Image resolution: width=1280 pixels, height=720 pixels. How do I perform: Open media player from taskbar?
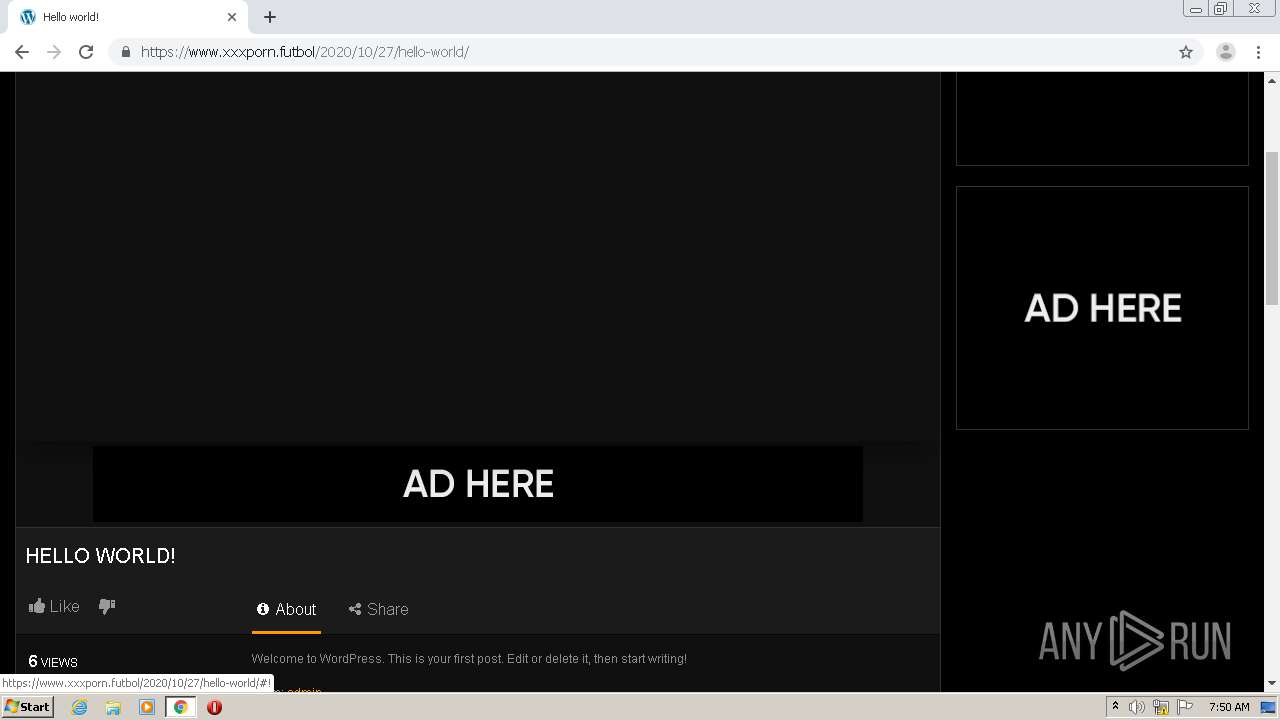point(147,707)
